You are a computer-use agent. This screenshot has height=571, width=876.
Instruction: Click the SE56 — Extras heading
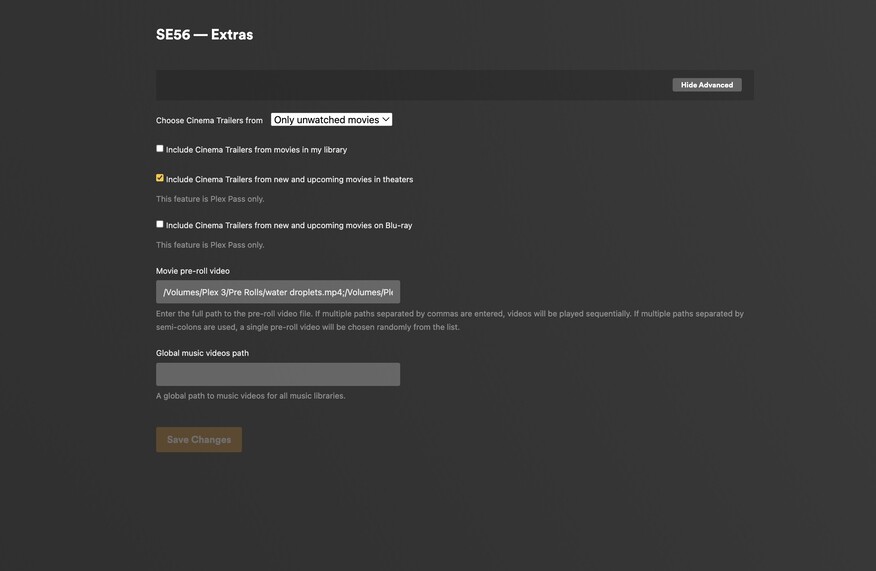(204, 35)
